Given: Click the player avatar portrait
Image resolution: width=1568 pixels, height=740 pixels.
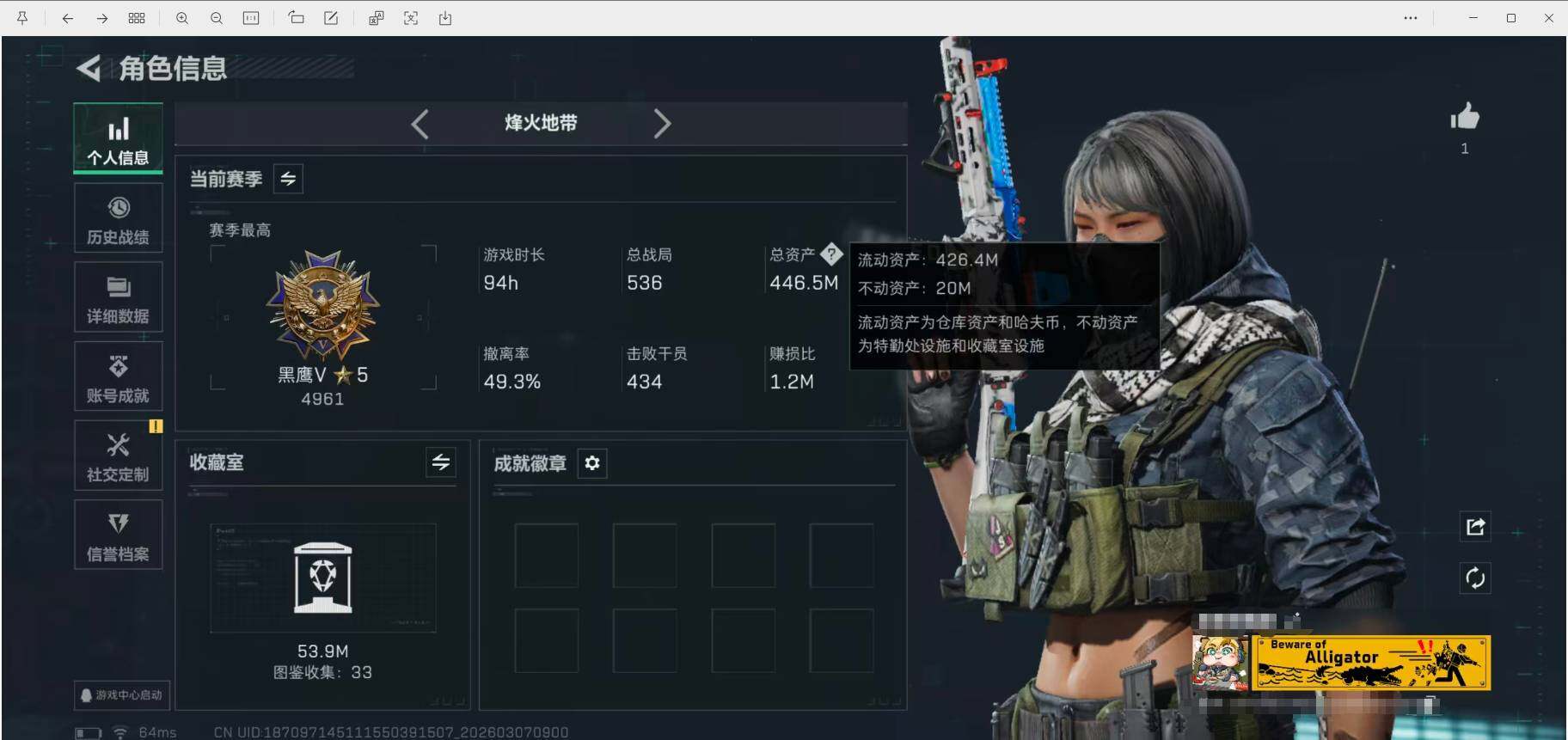Looking at the screenshot, I should point(1221,663).
